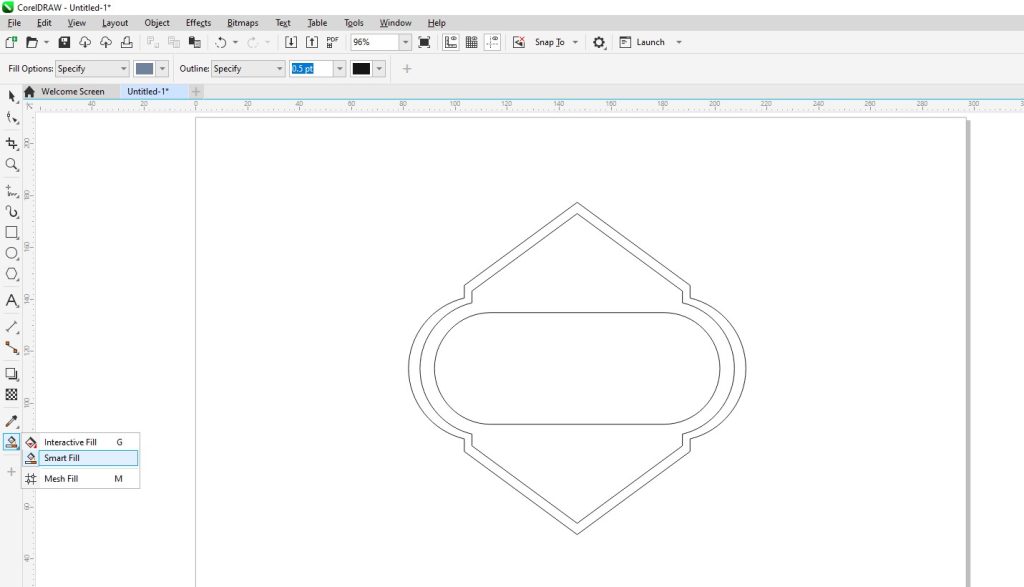Toggle the show rulers button

[x=451, y=42]
